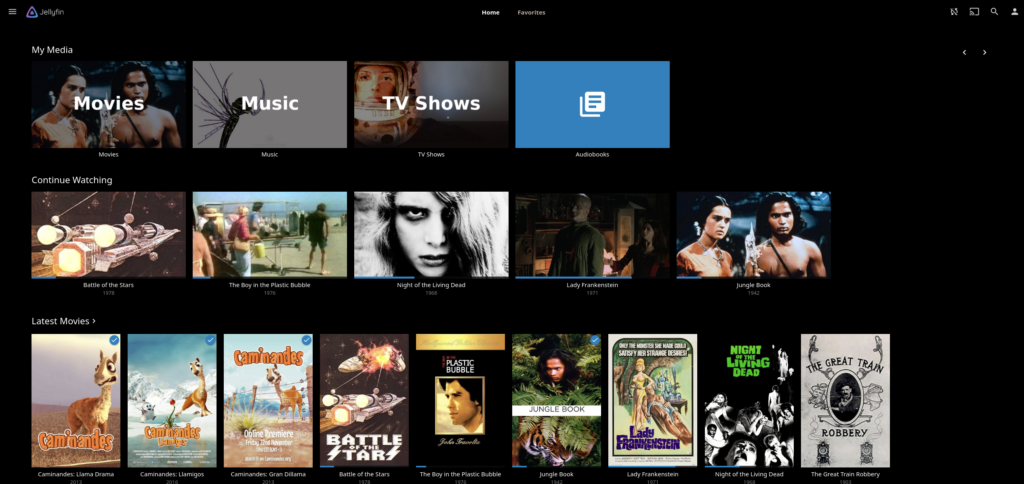Open the search magnifier icon
Viewport: 1024px width, 484px height.
pyautogui.click(x=995, y=12)
